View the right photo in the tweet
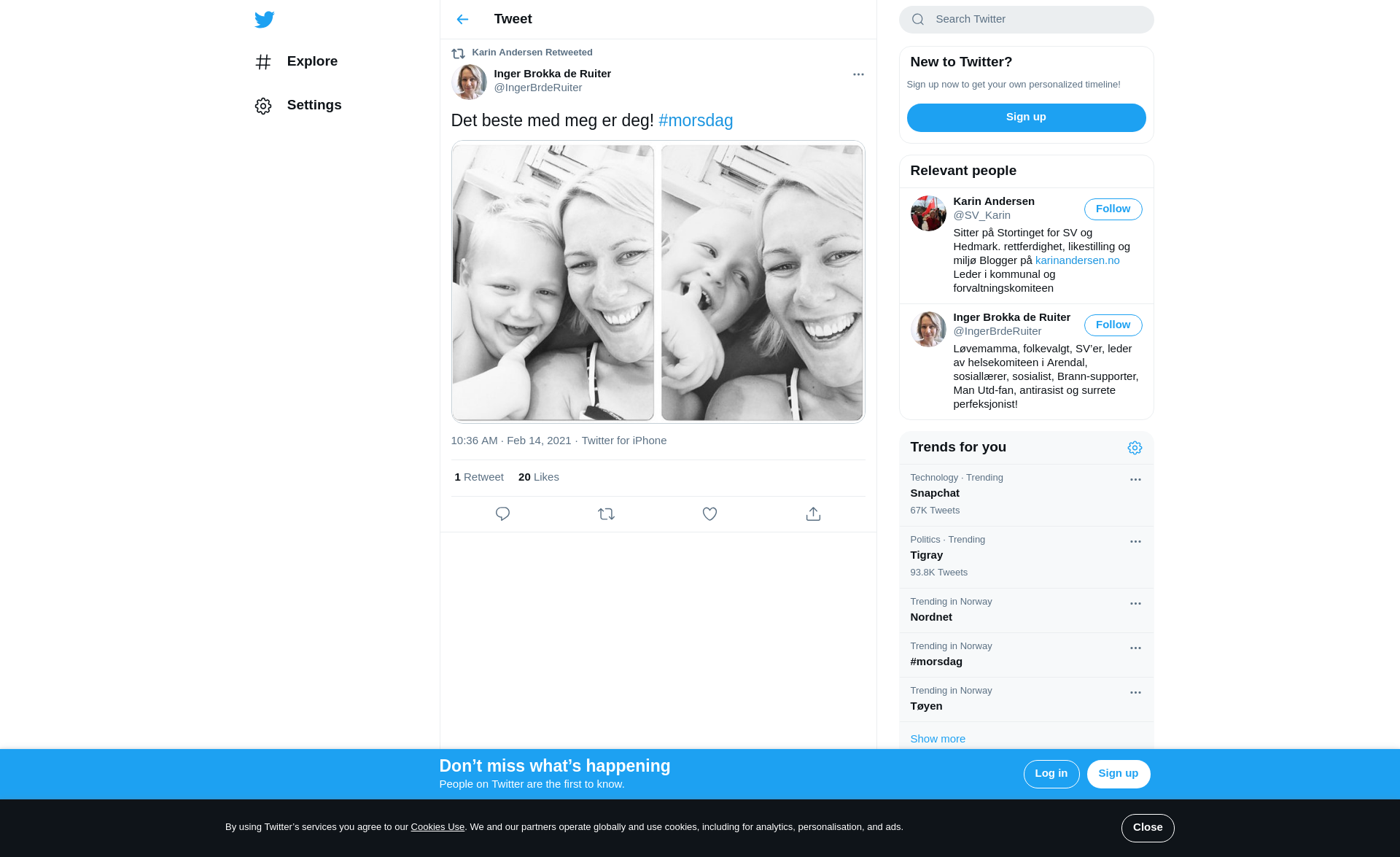Screen dimensions: 1400x857 coord(762,282)
